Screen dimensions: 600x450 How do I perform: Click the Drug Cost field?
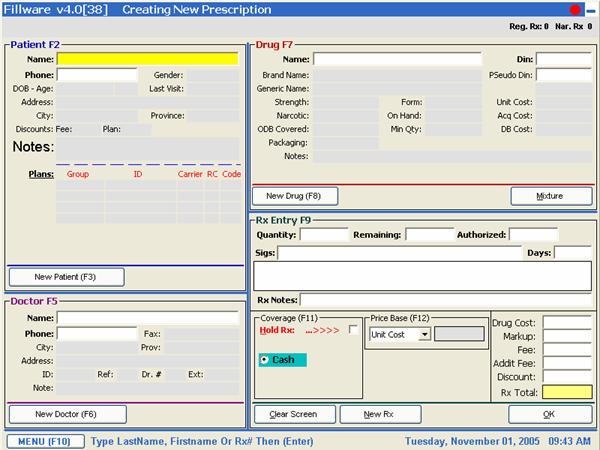click(567, 323)
